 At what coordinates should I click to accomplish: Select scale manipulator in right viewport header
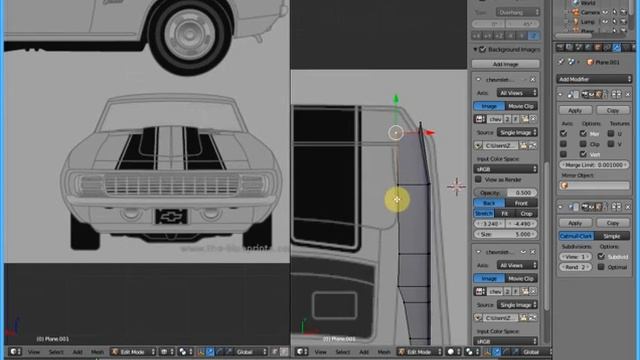click(516, 351)
